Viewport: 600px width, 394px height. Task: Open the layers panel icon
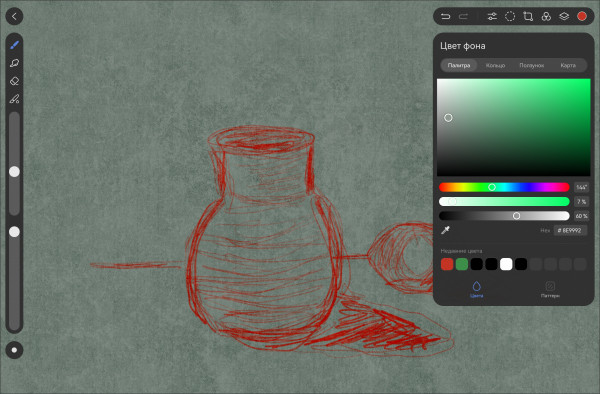pos(564,16)
